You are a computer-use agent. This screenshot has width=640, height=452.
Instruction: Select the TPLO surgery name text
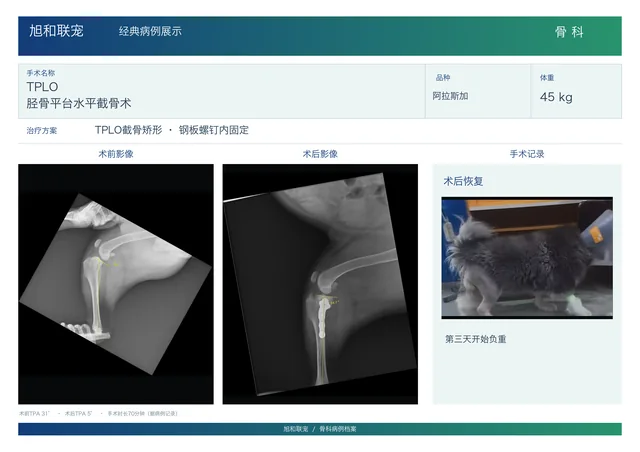pos(42,87)
